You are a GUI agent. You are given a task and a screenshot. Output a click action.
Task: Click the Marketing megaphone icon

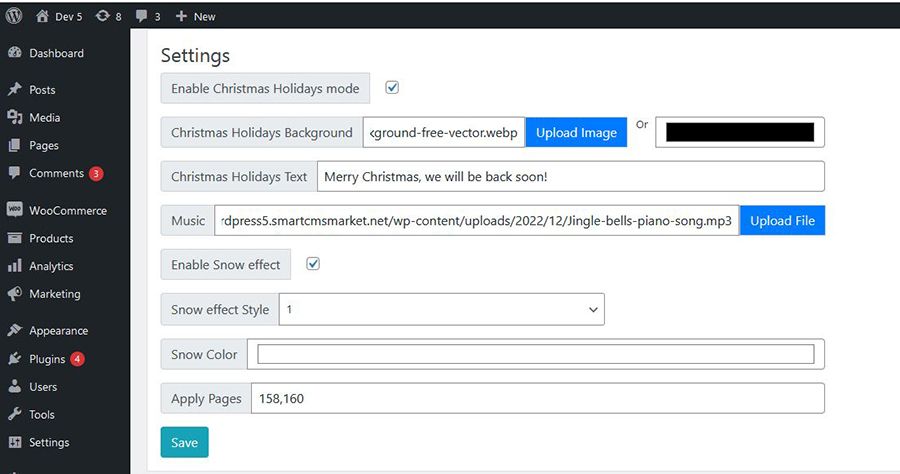click(15, 294)
